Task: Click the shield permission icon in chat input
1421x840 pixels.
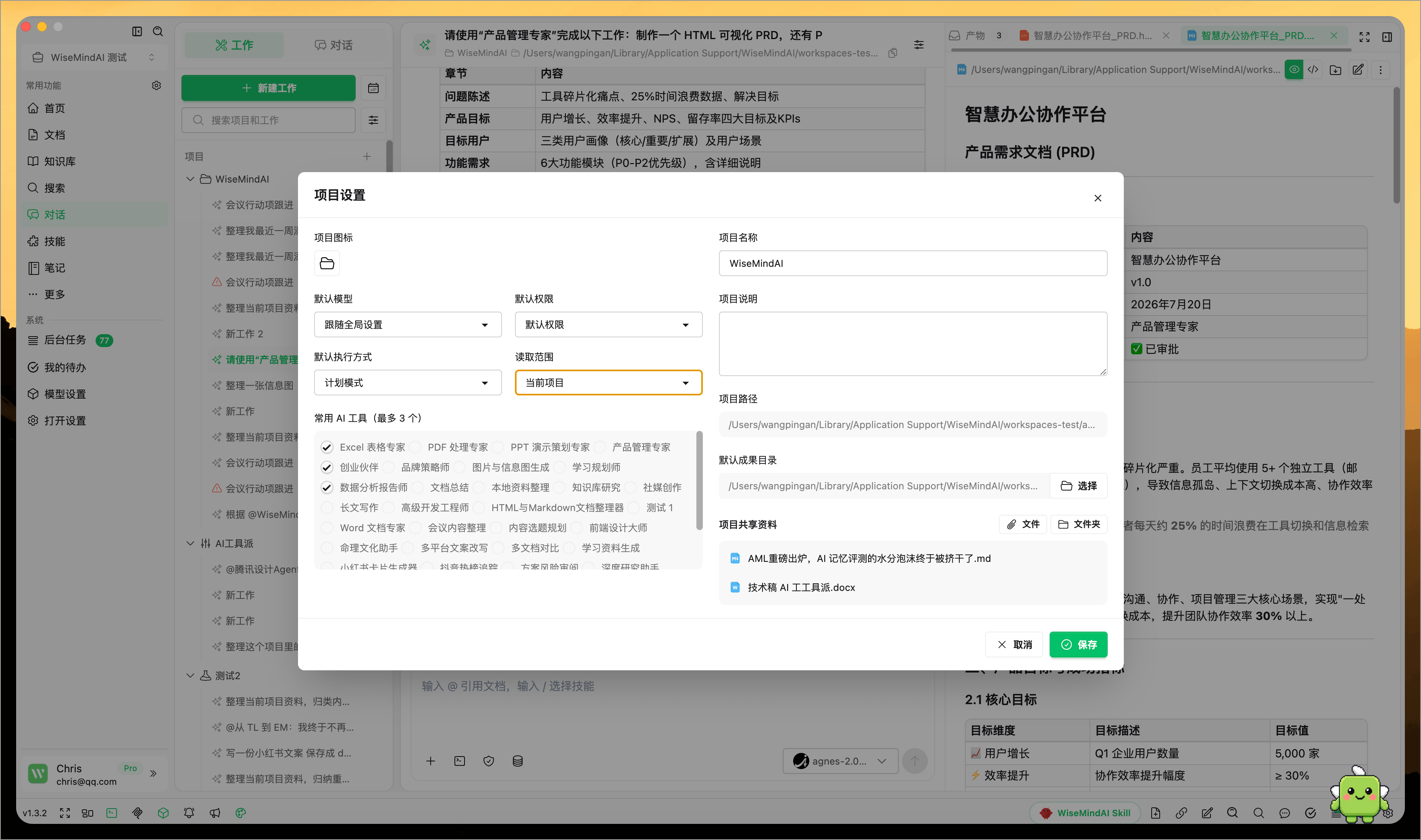Action: point(489,761)
